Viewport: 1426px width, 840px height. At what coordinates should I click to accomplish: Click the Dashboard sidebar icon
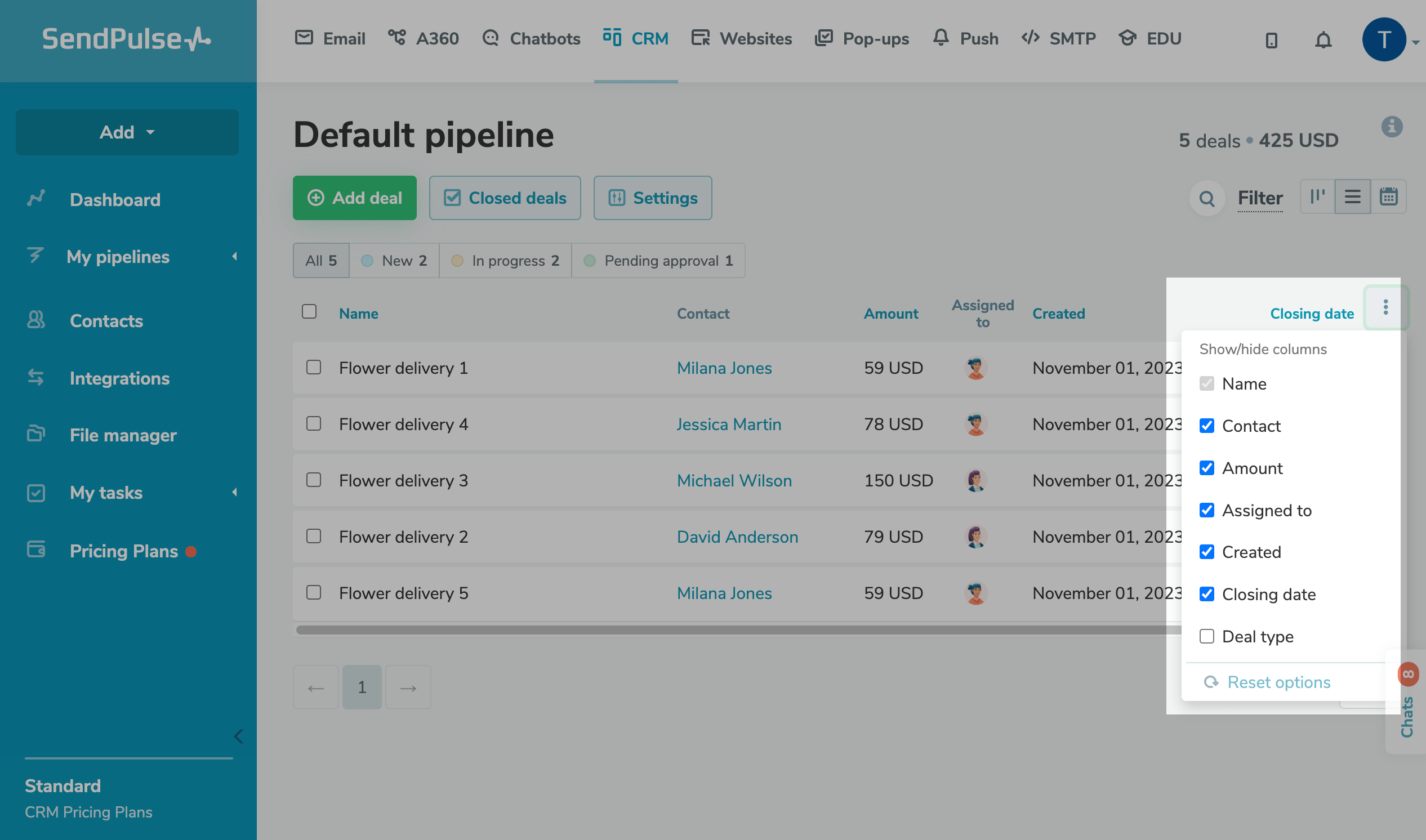(35, 199)
